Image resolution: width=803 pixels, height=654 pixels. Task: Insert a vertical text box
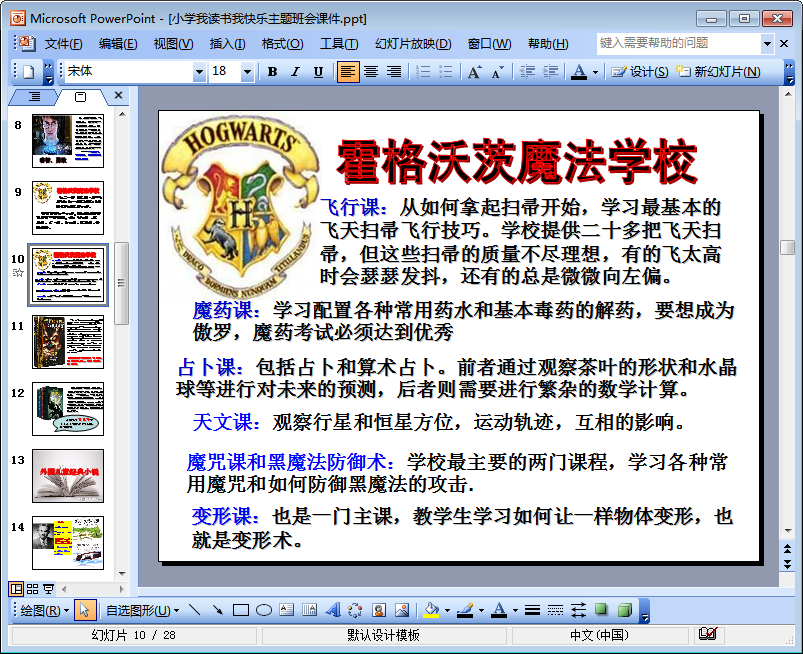click(x=309, y=610)
